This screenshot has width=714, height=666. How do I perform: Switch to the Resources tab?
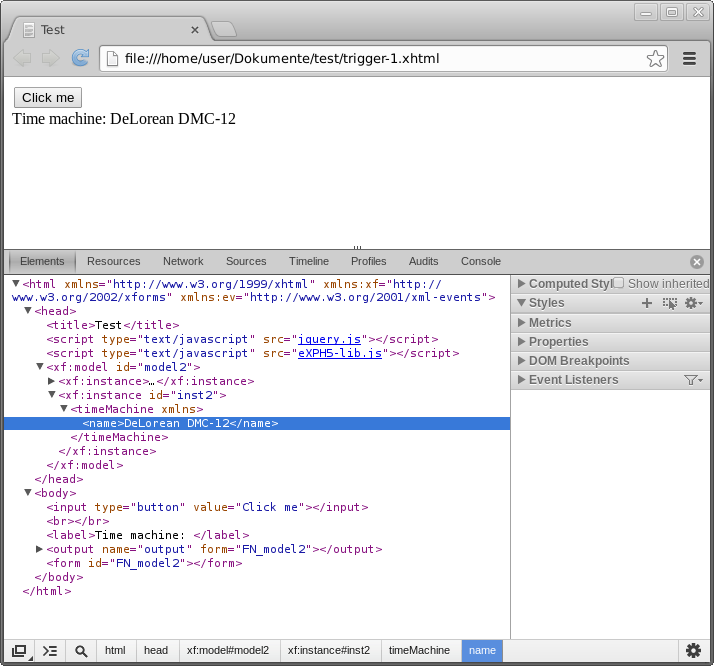pyautogui.click(x=113, y=262)
